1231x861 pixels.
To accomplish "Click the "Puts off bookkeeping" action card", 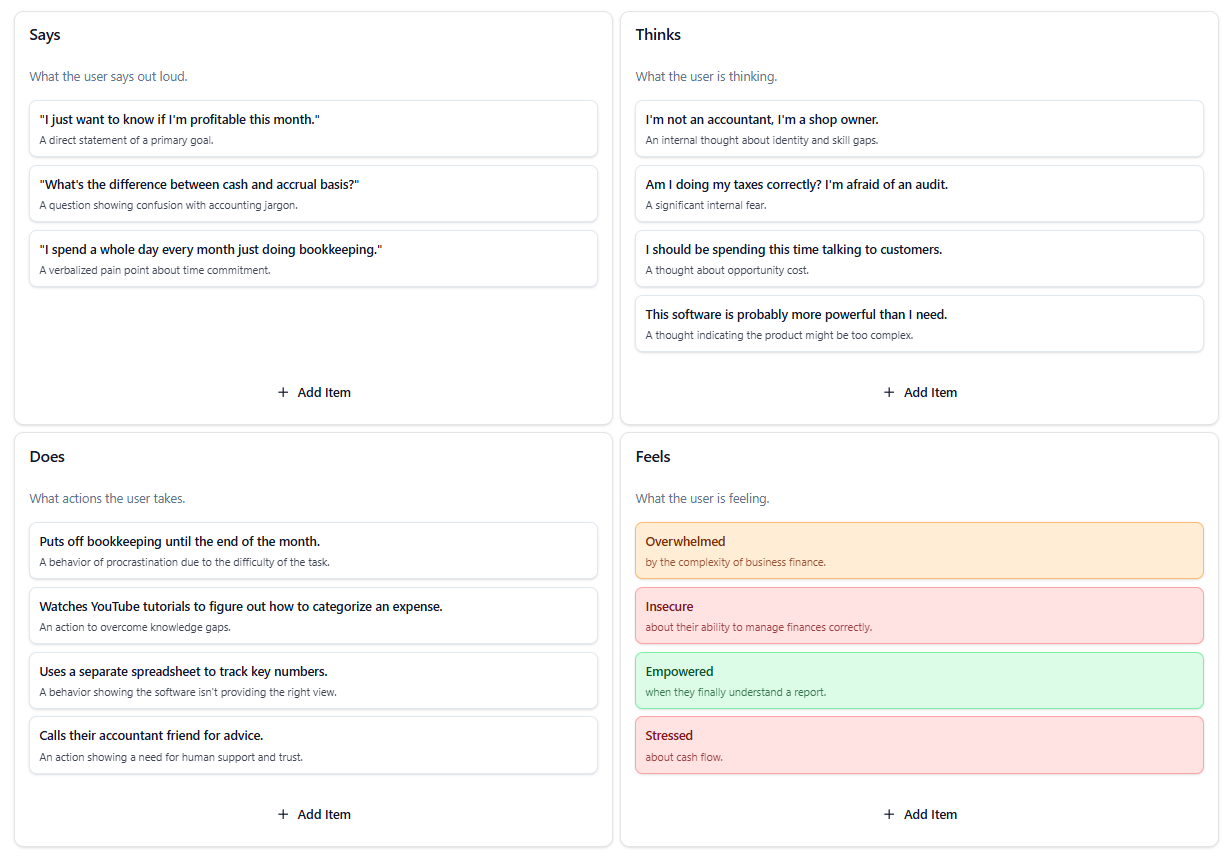I will click(313, 550).
